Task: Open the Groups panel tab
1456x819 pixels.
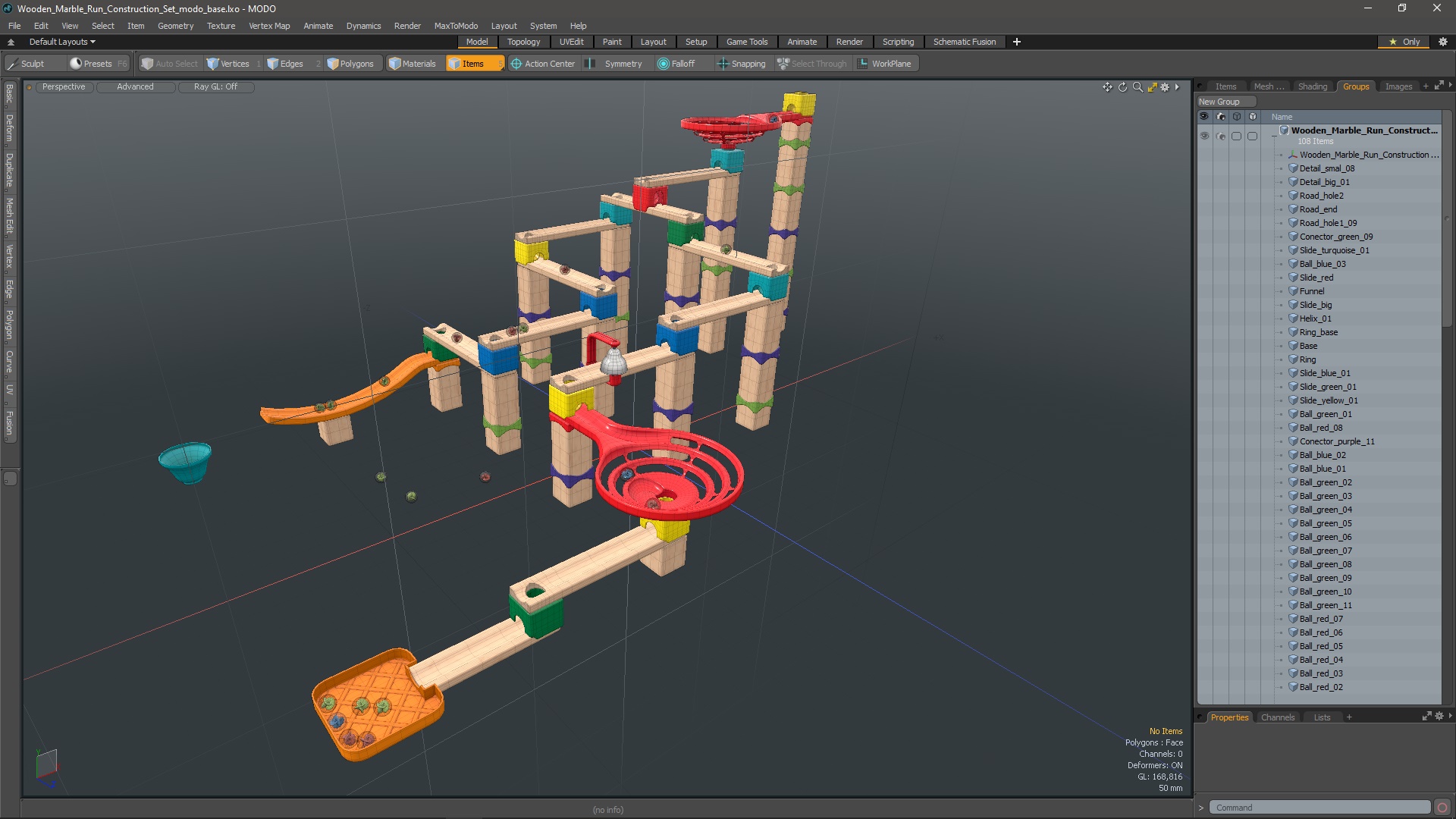Action: point(1356,85)
